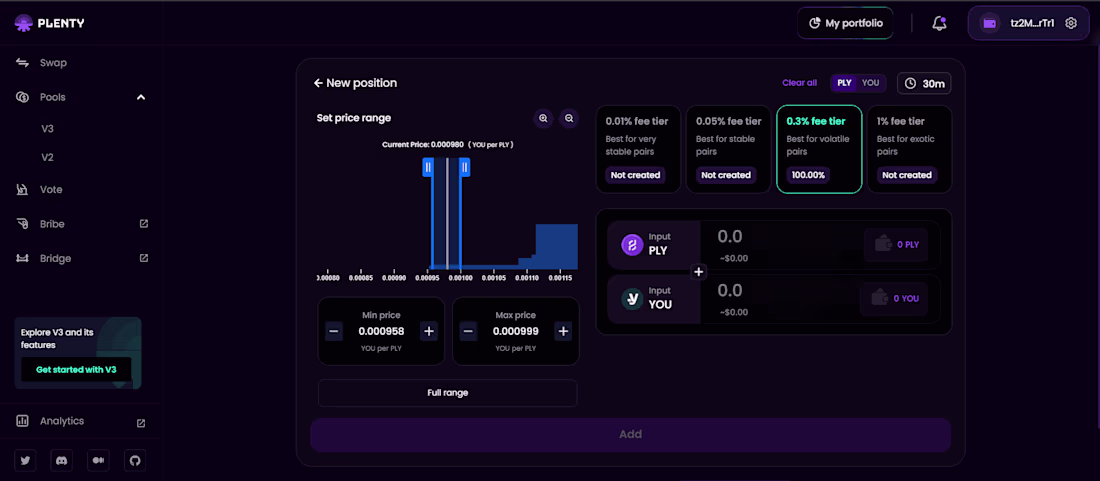Edit the Min price value 0.000958

tap(381, 332)
